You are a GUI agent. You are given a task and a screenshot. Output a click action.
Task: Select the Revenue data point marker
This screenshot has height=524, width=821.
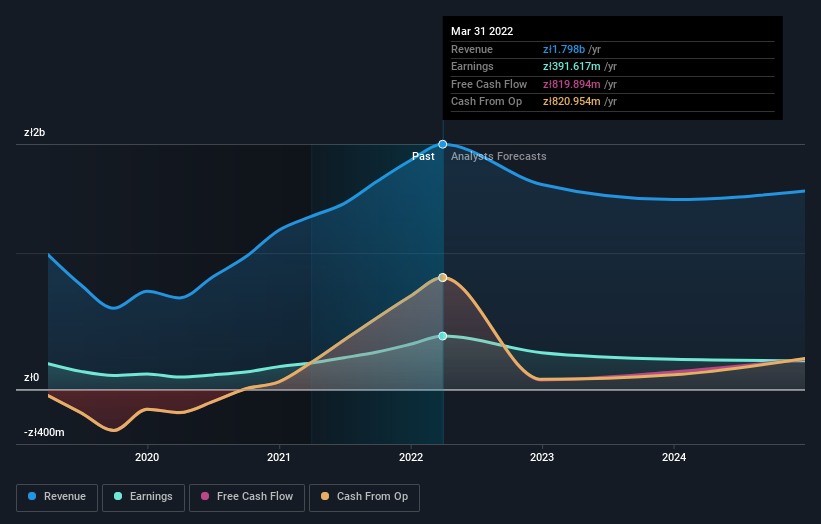(443, 144)
